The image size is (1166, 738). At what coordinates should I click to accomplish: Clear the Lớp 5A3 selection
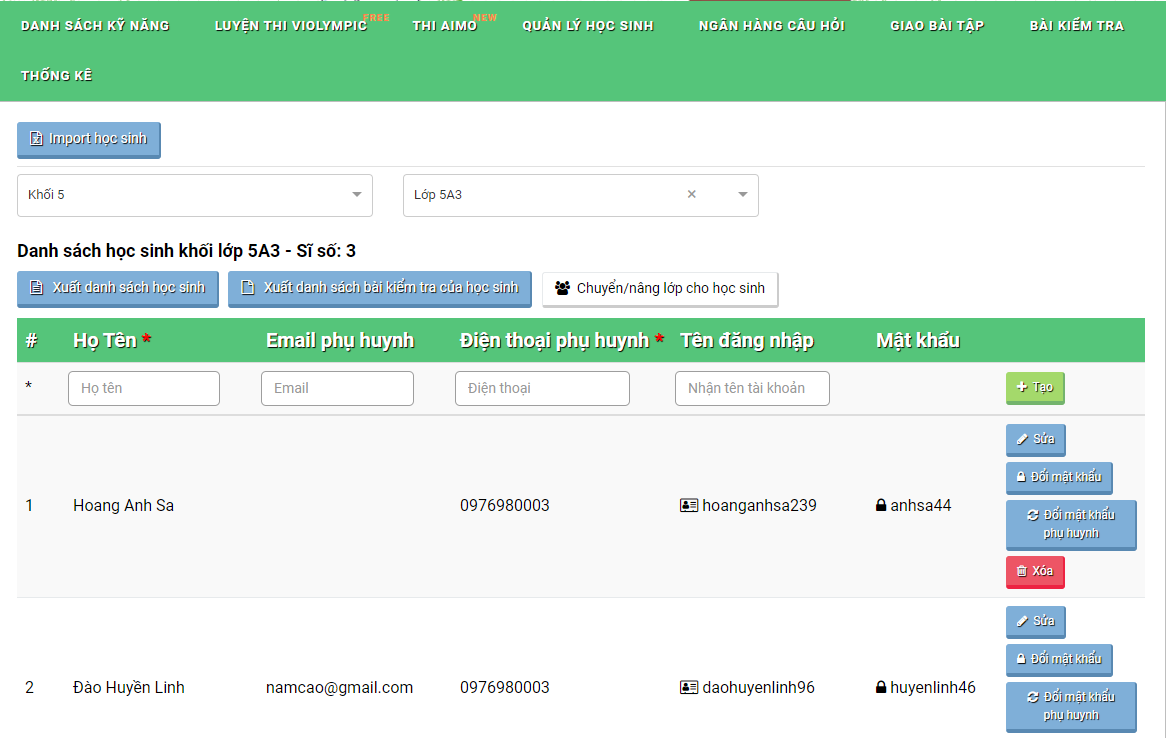click(x=691, y=195)
